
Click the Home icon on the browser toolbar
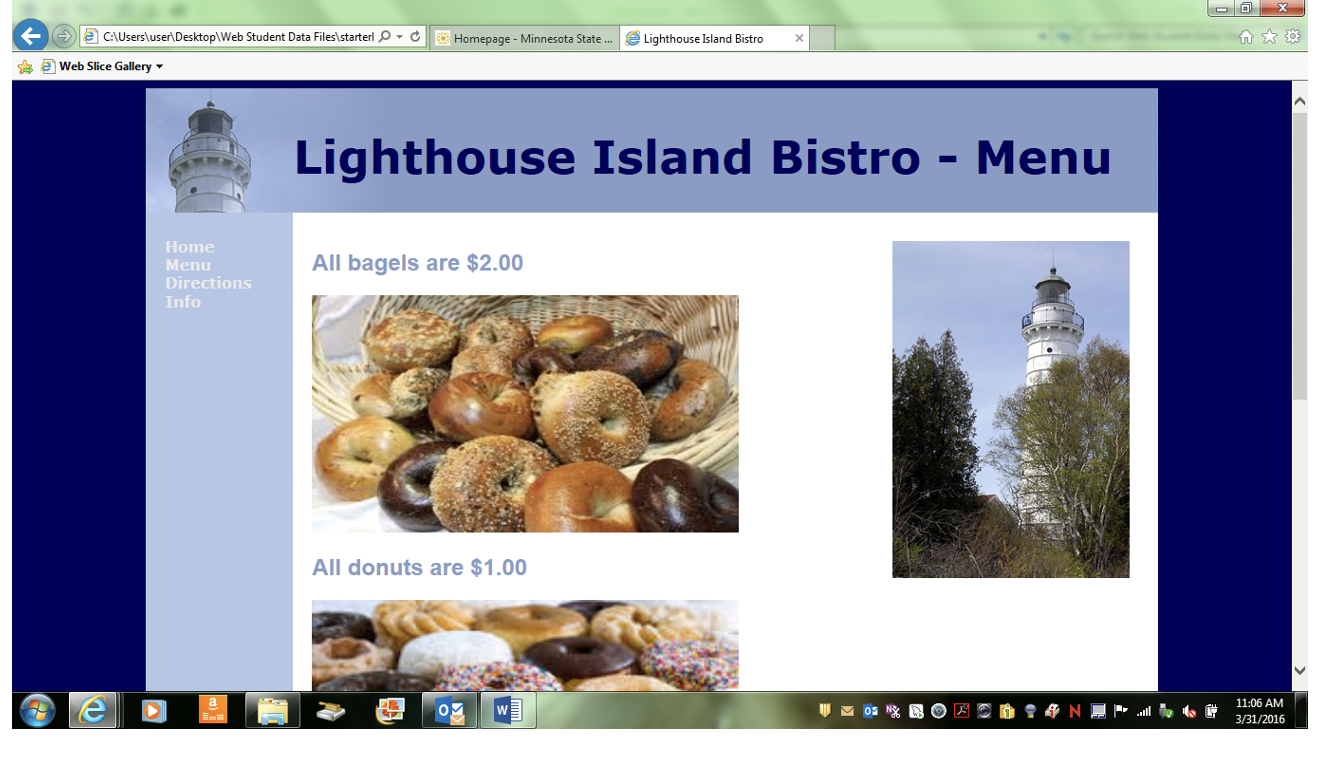click(1247, 34)
